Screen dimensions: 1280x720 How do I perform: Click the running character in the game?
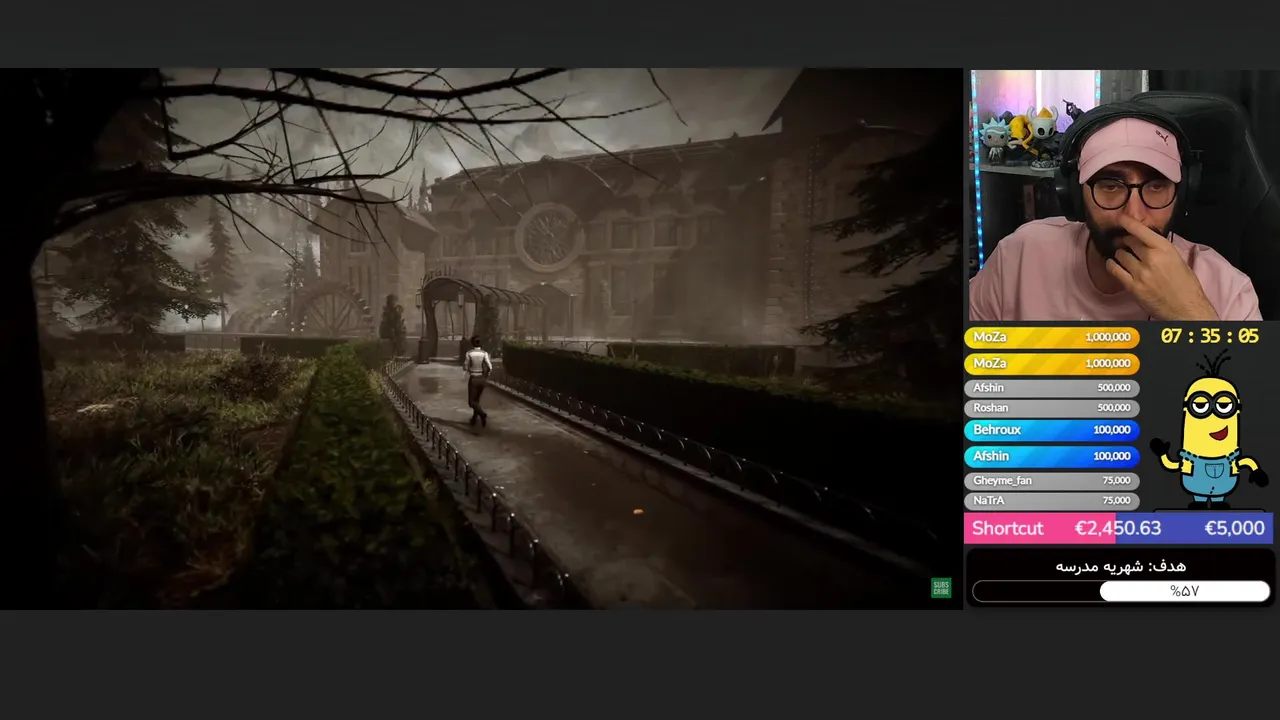(x=477, y=381)
